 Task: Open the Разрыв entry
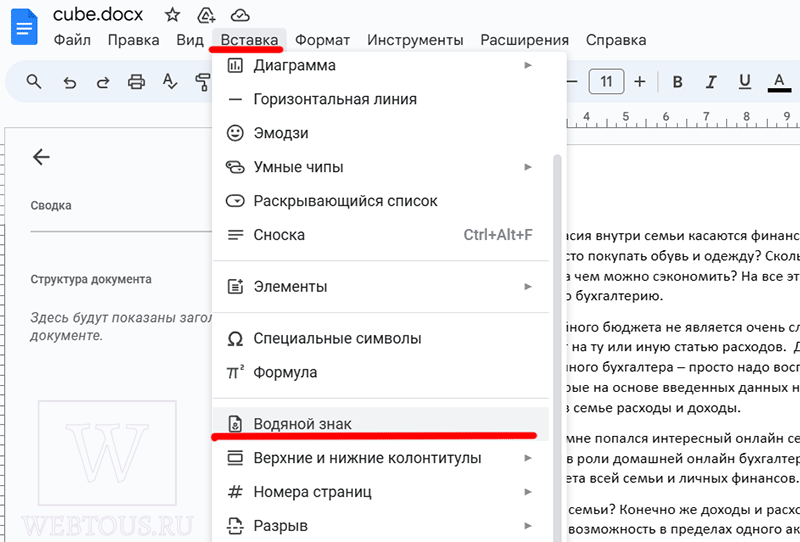[x=381, y=525]
